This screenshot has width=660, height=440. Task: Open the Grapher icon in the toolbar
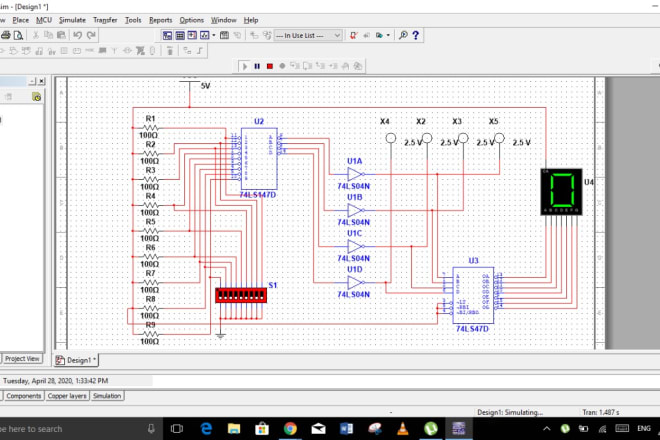click(x=205, y=35)
